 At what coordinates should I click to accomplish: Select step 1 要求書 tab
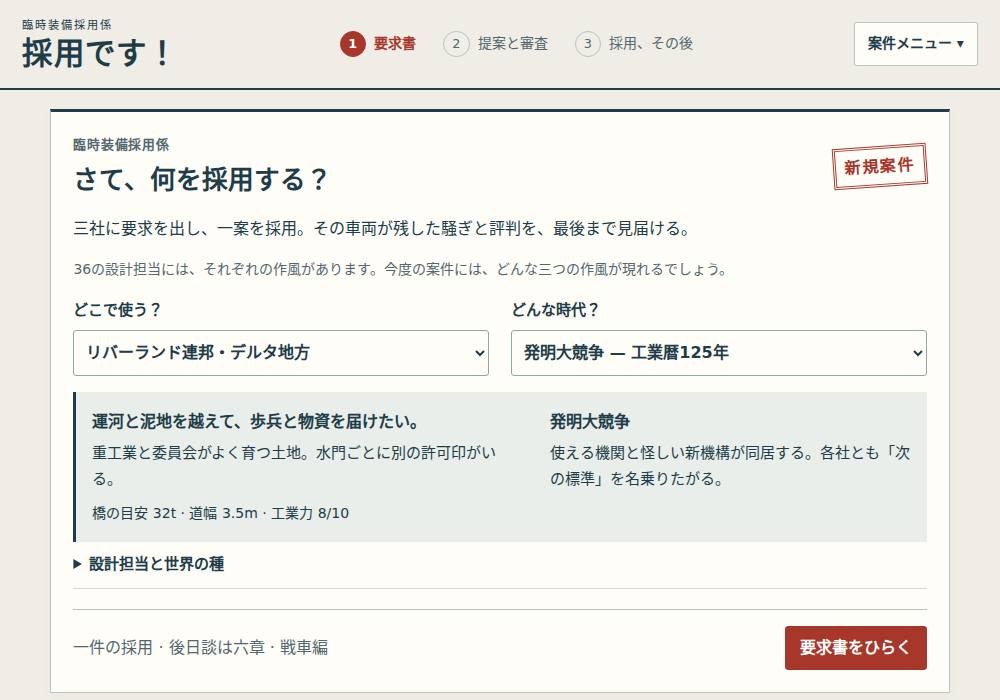(x=378, y=44)
